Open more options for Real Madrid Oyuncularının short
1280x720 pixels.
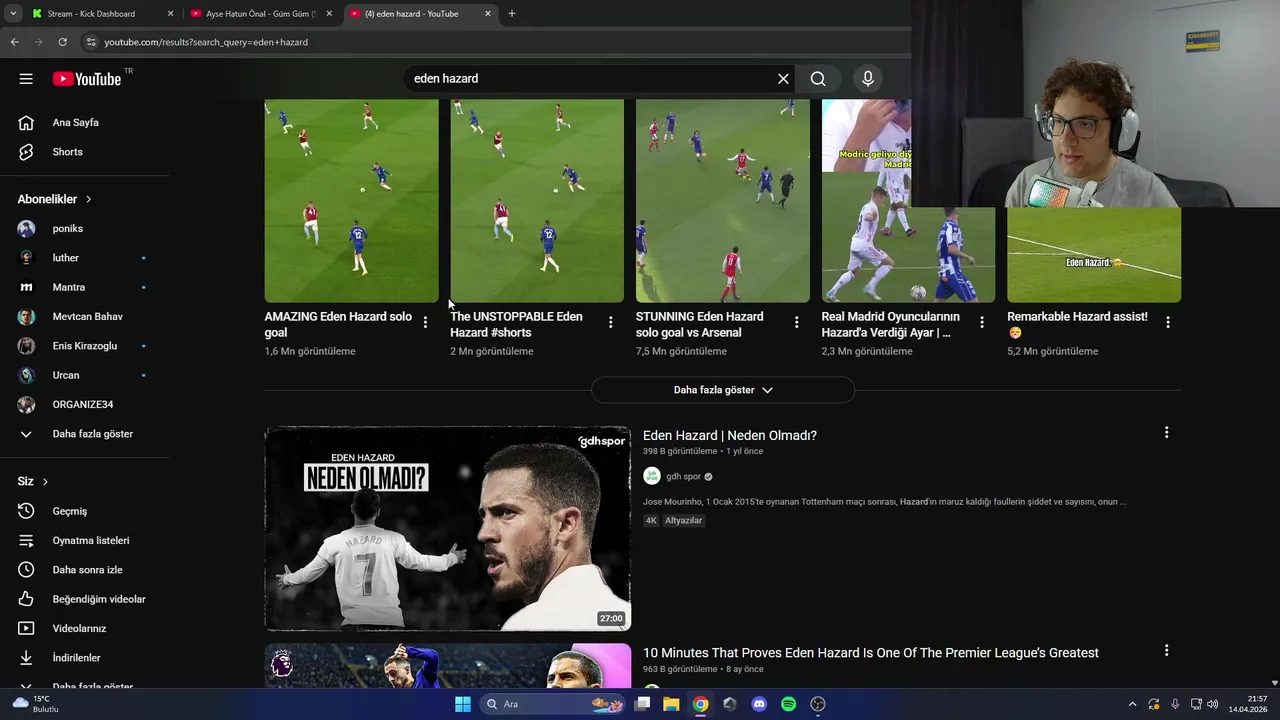[x=982, y=322]
